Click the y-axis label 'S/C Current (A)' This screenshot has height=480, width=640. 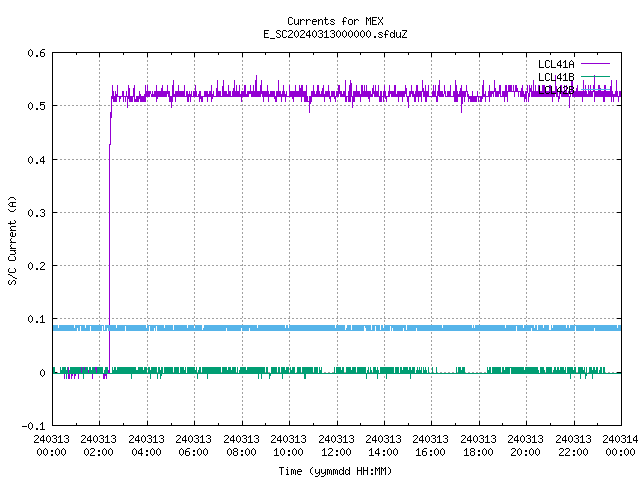[13, 240]
